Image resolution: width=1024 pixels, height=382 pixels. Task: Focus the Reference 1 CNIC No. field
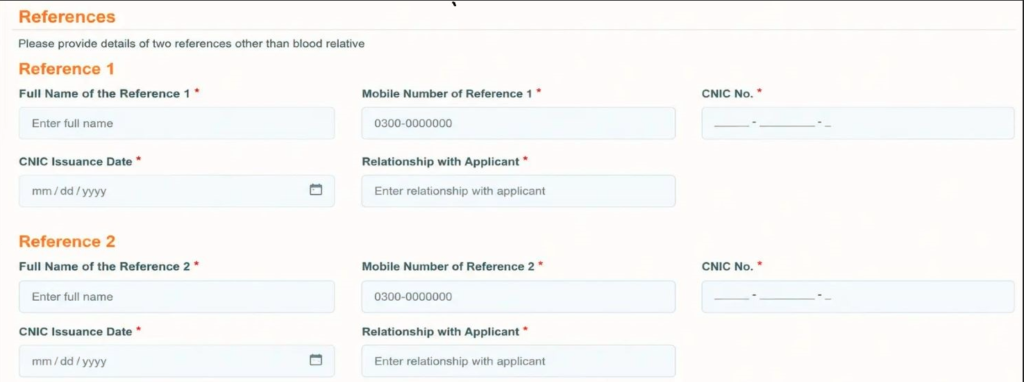pos(858,123)
